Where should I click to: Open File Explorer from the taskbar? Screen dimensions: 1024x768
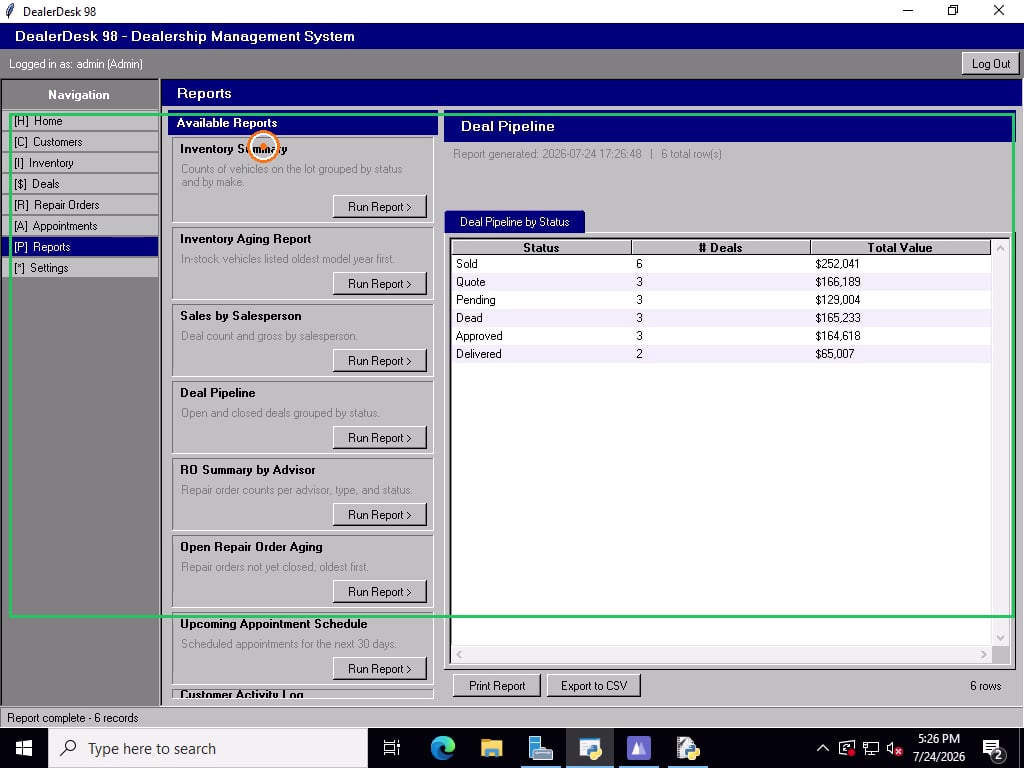[491, 748]
